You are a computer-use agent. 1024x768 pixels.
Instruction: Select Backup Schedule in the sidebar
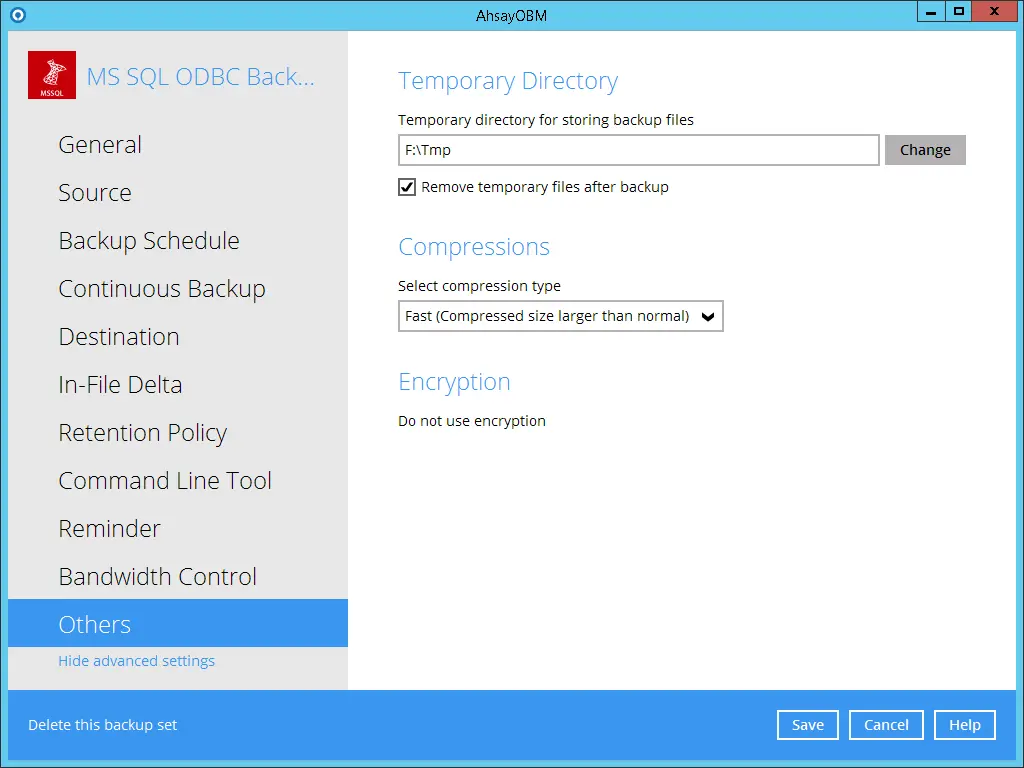[x=148, y=240]
